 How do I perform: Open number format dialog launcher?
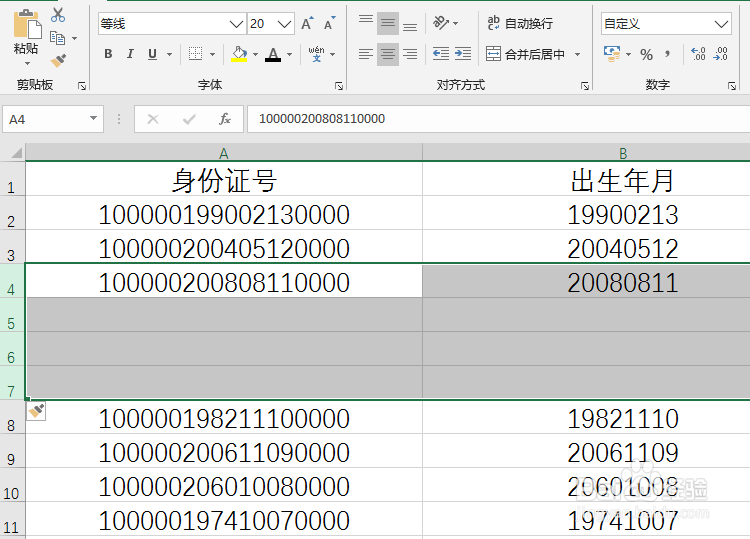point(732,86)
